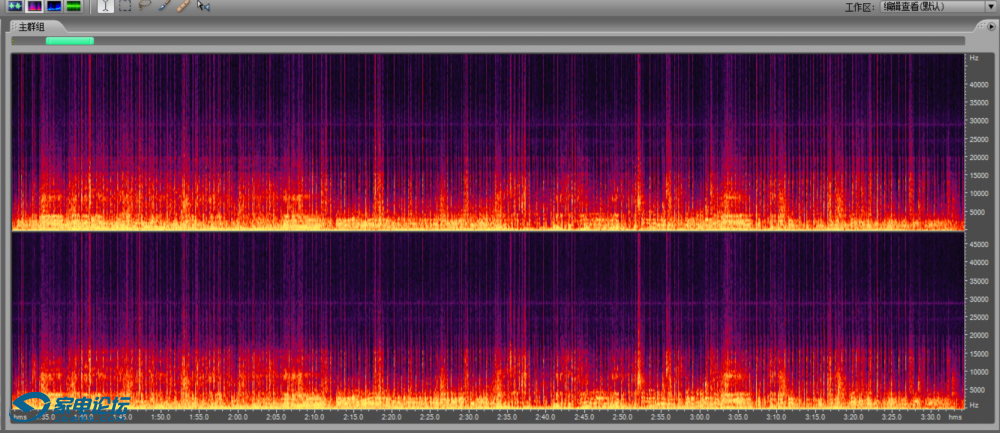Select the Spectral Frequency display icon
Image resolution: width=1000 pixels, height=433 pixels.
point(34,6)
